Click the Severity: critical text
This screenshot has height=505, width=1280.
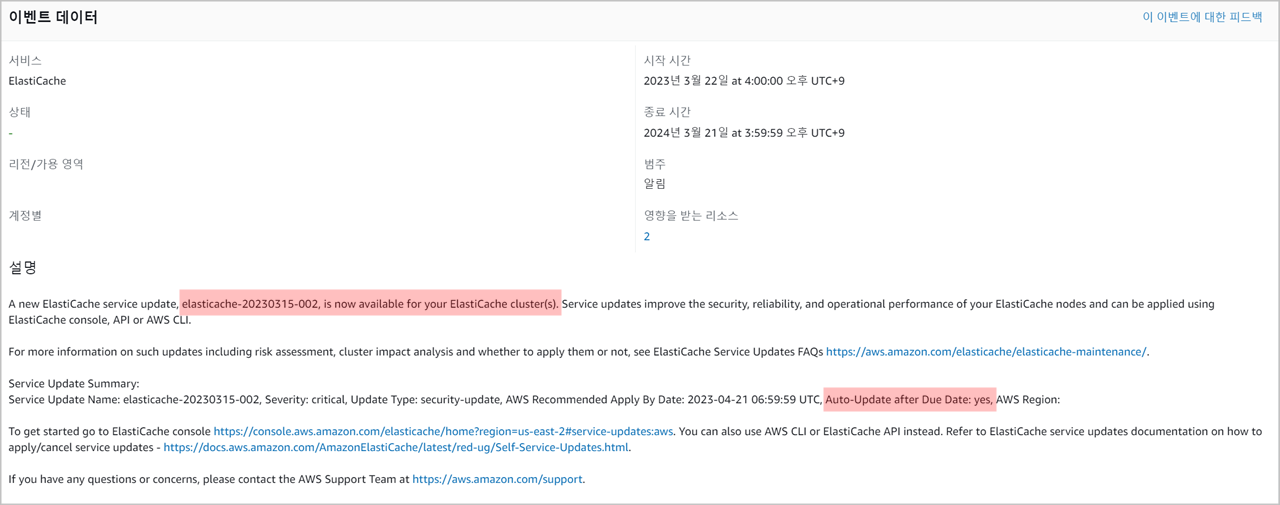tap(302, 400)
